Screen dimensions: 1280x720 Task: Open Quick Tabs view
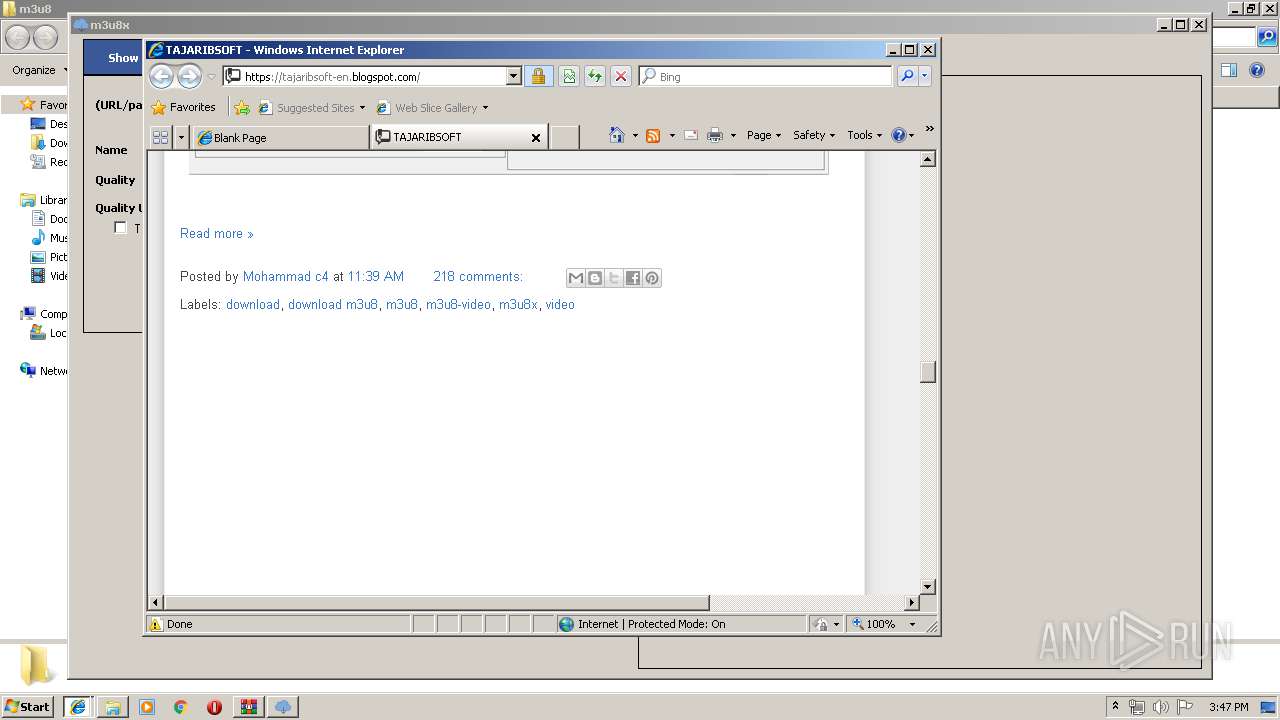pos(160,137)
